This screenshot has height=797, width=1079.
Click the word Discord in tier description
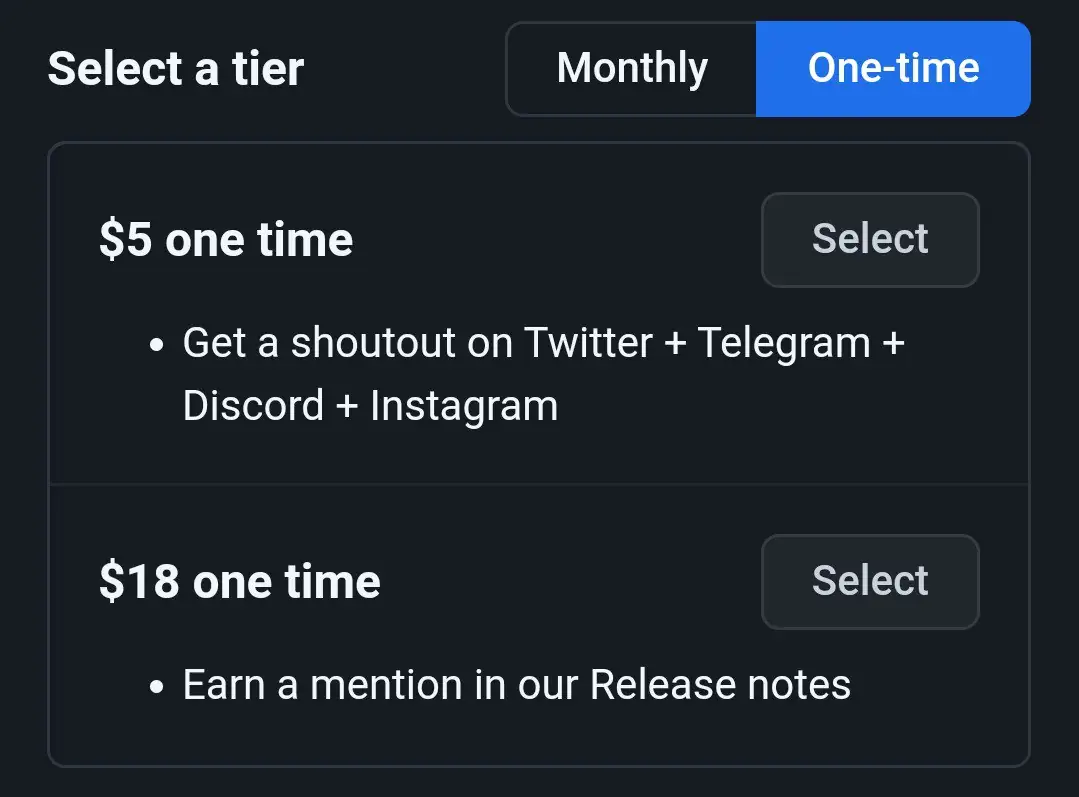253,405
